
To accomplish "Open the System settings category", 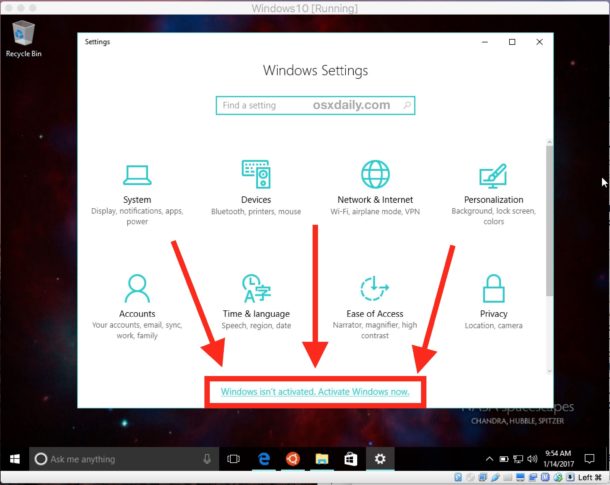I will point(137,194).
